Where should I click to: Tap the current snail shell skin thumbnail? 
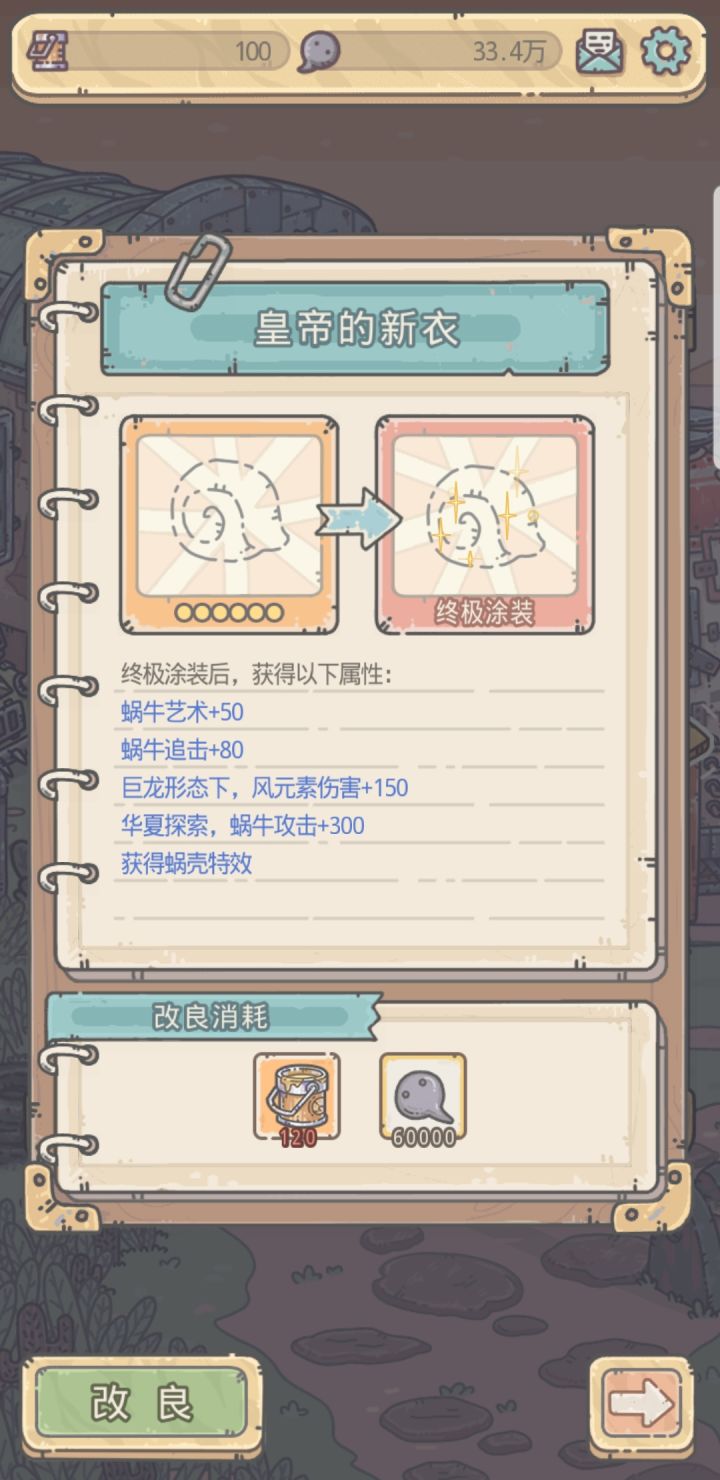(x=229, y=525)
